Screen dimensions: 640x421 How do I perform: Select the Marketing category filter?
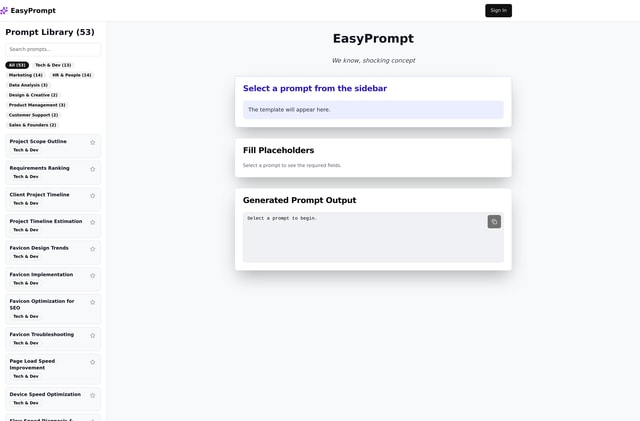26,75
